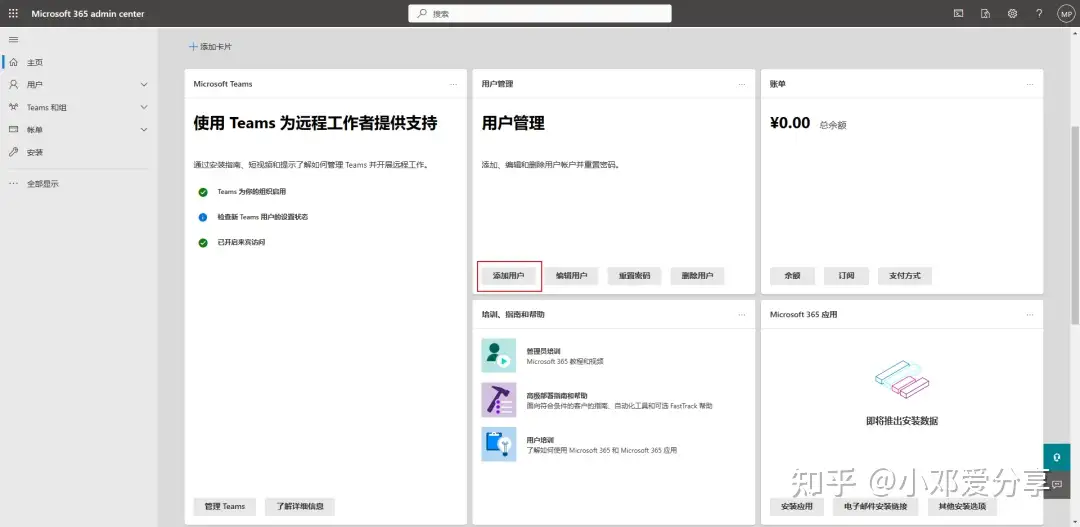
Task: Click the 其他安装选项 button
Action: [962, 506]
